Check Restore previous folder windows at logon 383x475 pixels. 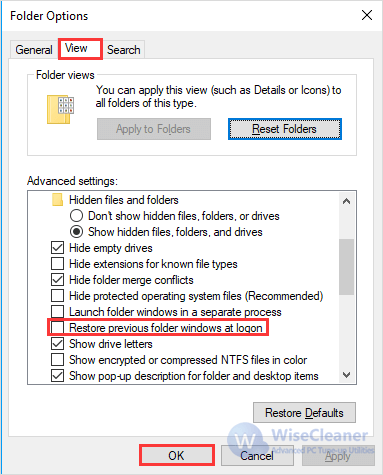pos(57,328)
